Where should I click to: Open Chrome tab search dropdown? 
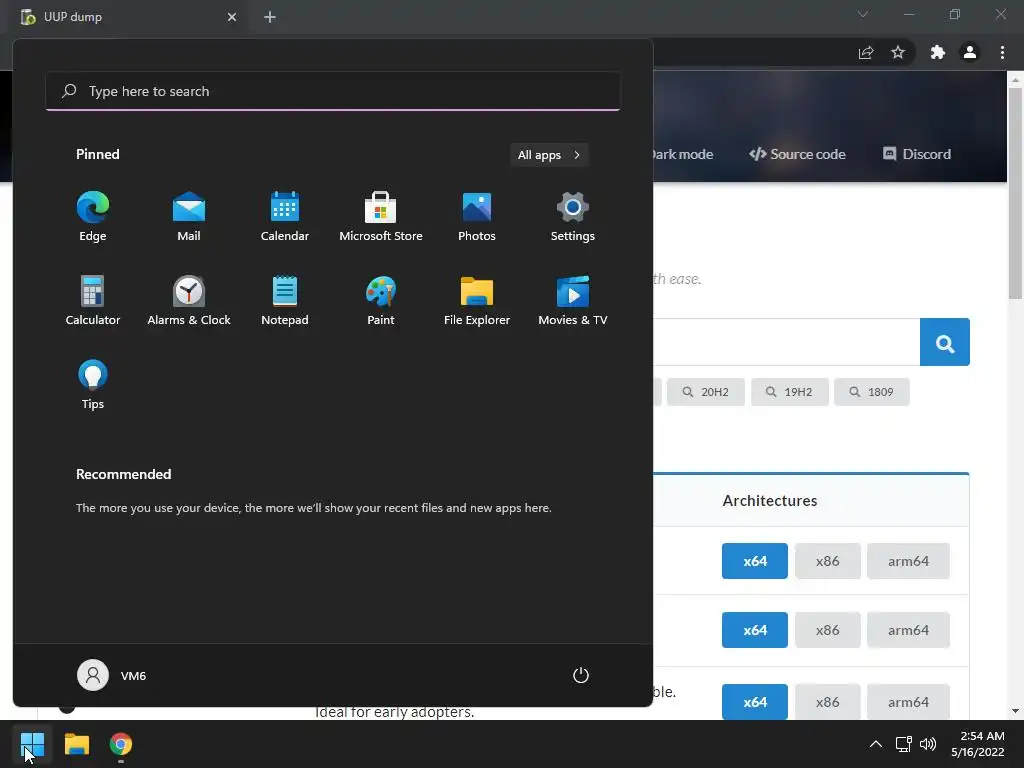pyautogui.click(x=863, y=14)
